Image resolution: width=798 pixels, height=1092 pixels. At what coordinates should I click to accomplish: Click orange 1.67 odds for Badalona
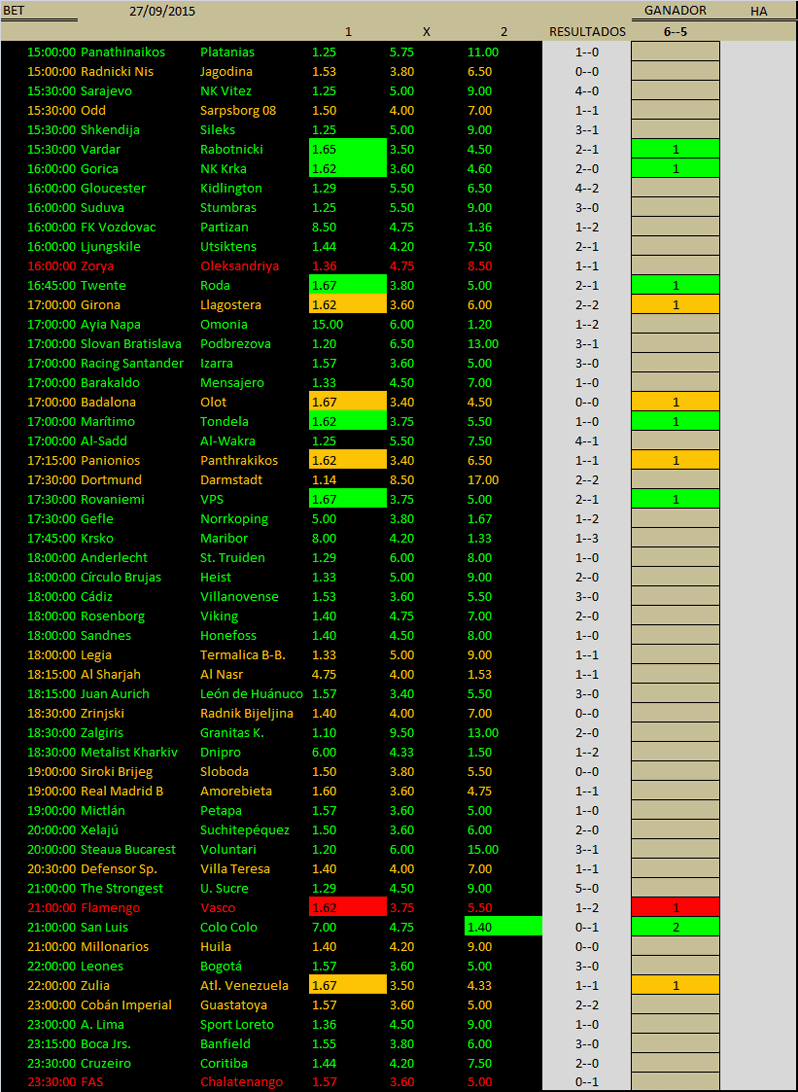pyautogui.click(x=347, y=401)
